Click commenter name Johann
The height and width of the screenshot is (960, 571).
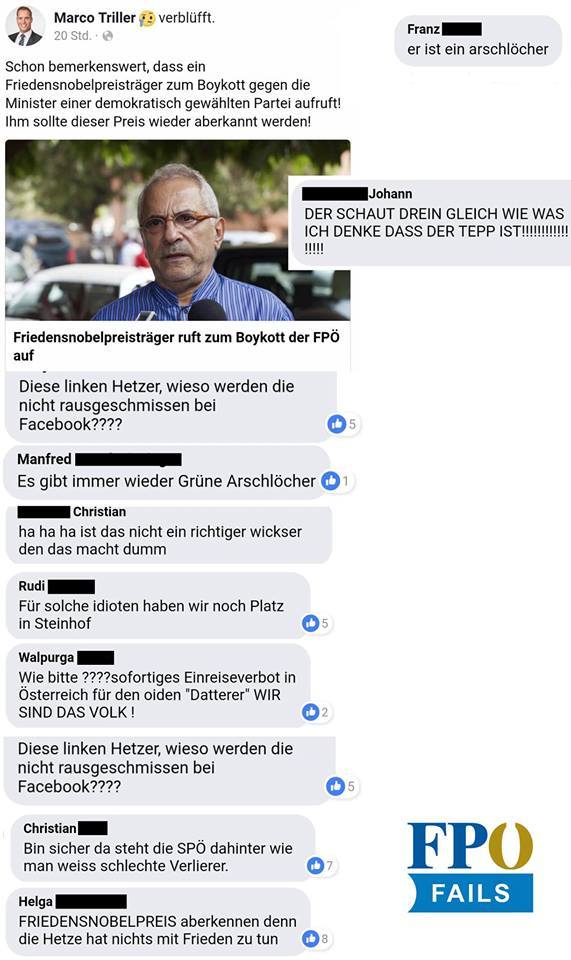tap(390, 194)
